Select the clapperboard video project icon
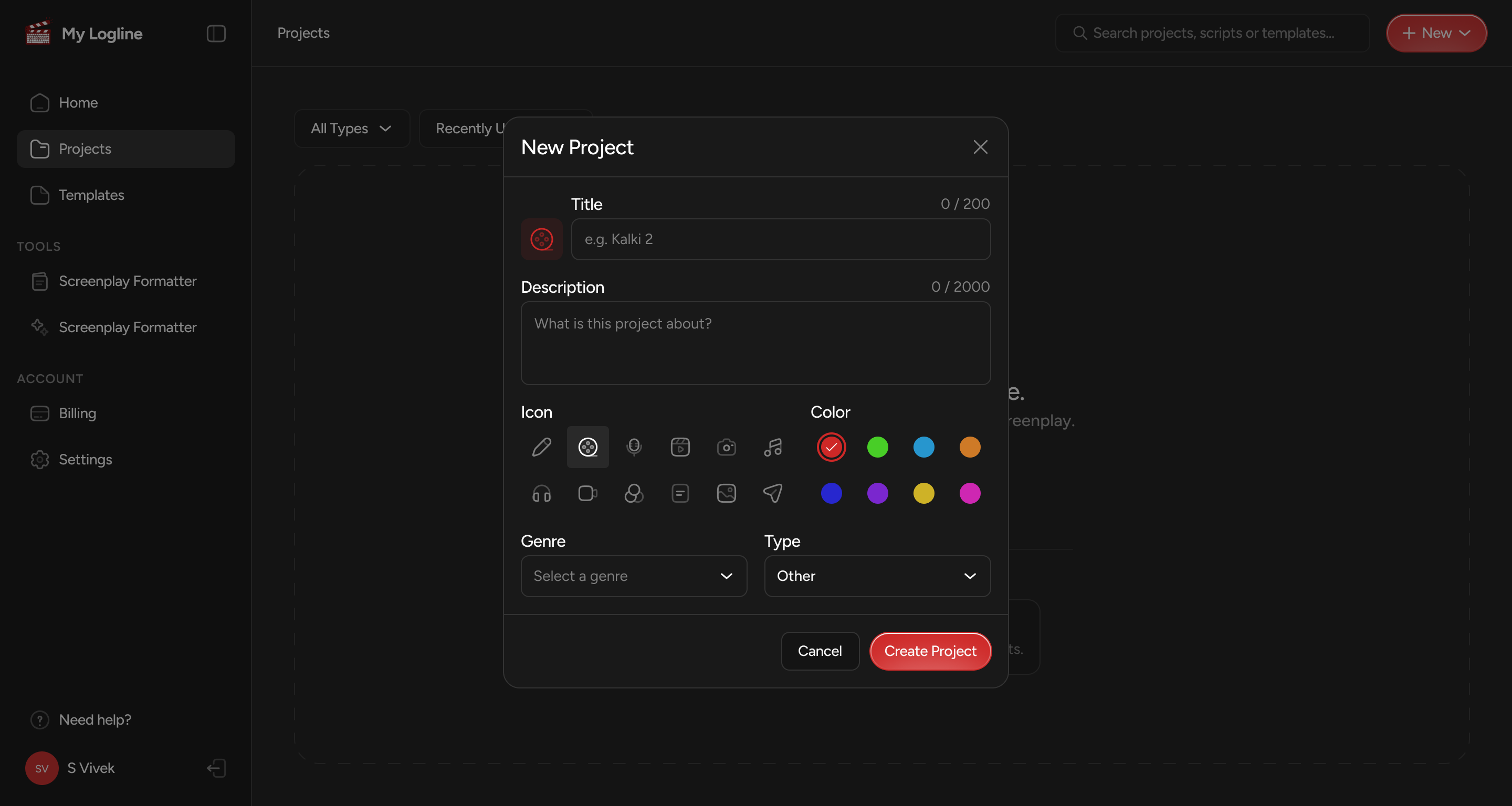 coord(680,447)
